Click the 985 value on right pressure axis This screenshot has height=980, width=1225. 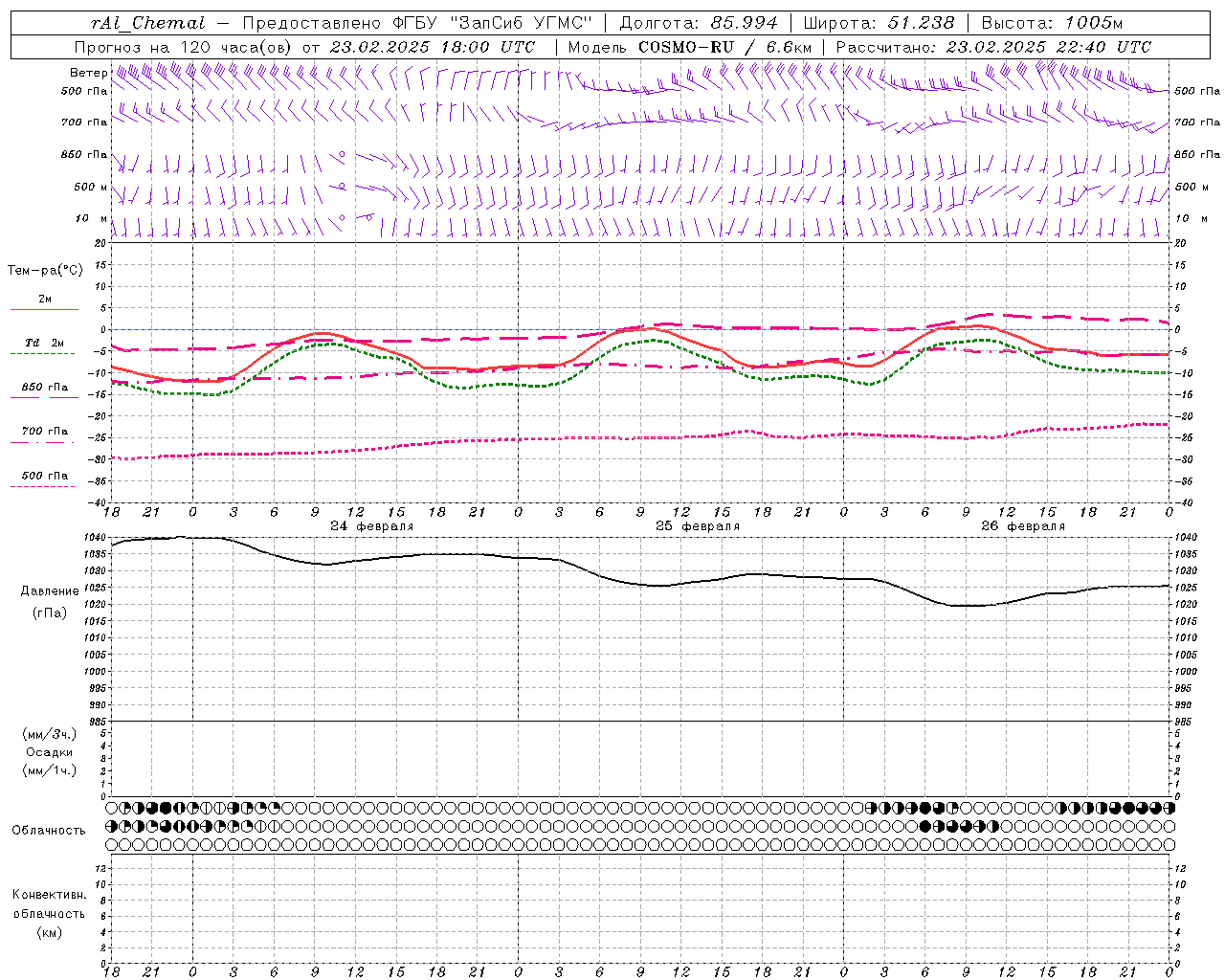click(x=1185, y=722)
